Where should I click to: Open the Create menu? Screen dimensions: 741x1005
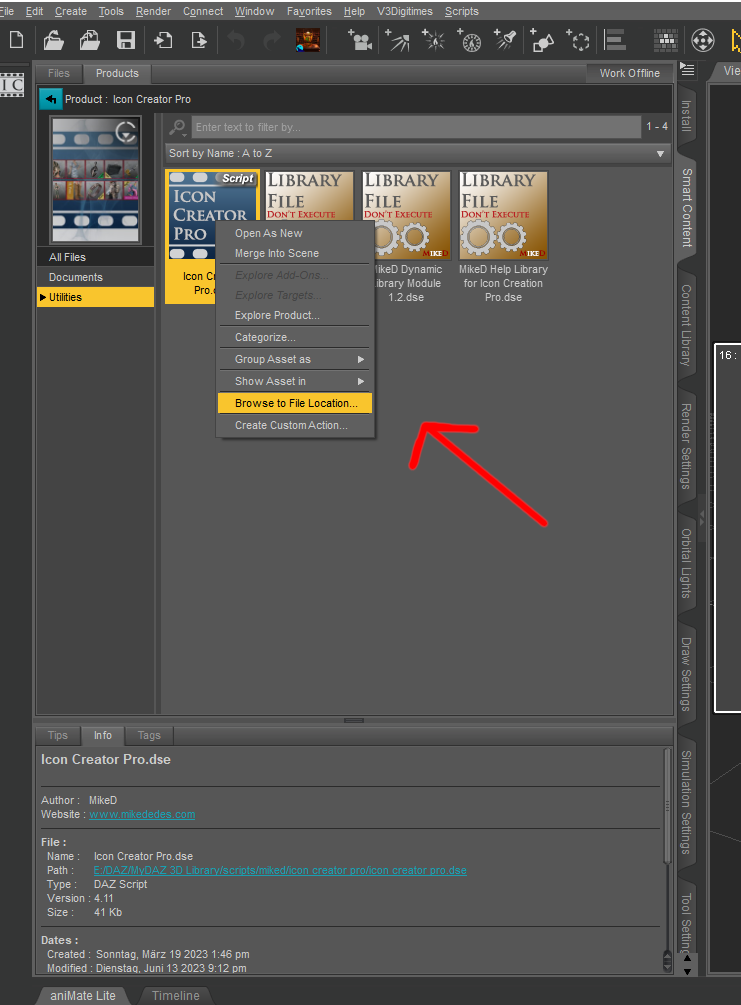71,12
